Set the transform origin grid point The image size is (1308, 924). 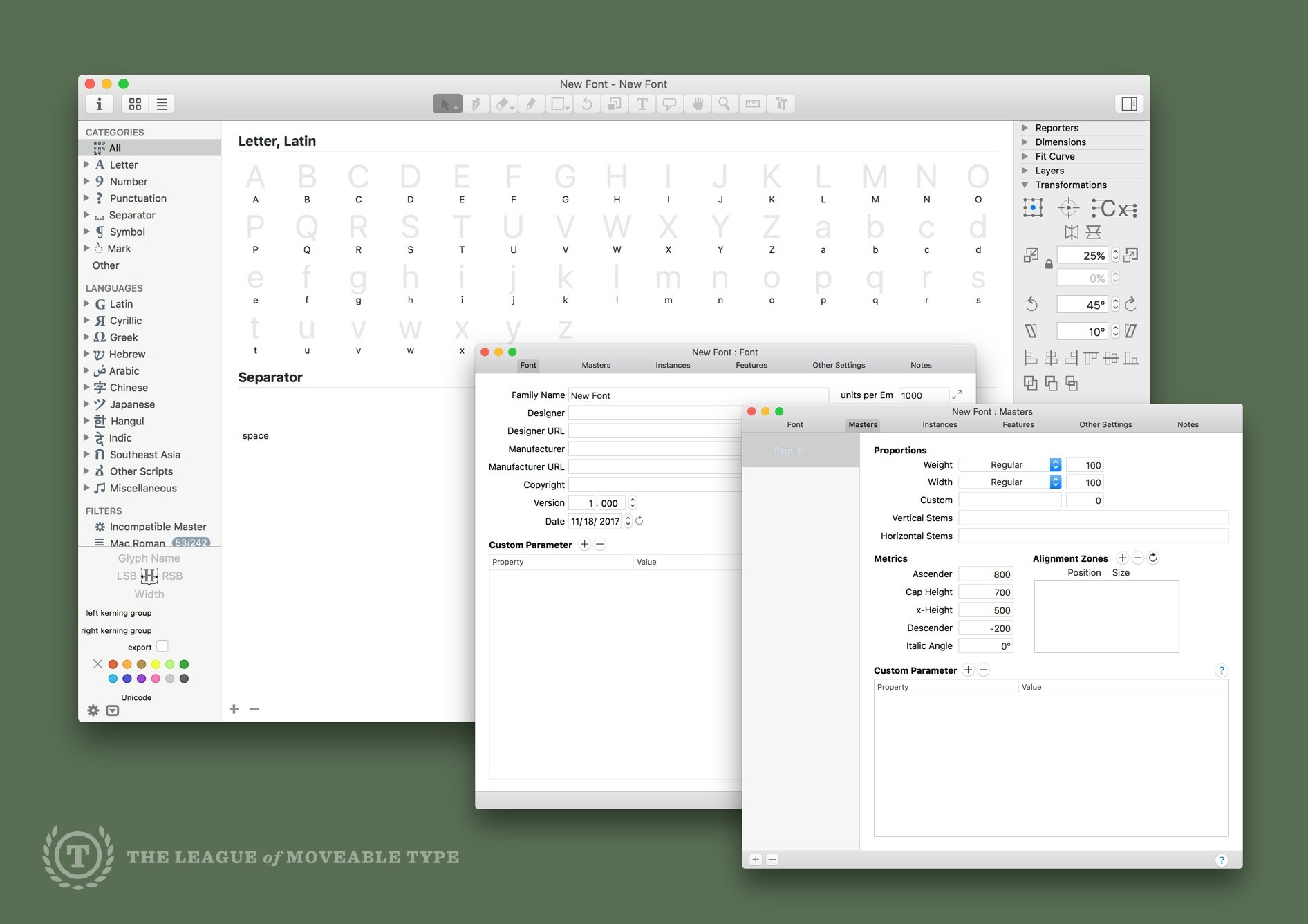[x=1033, y=208]
